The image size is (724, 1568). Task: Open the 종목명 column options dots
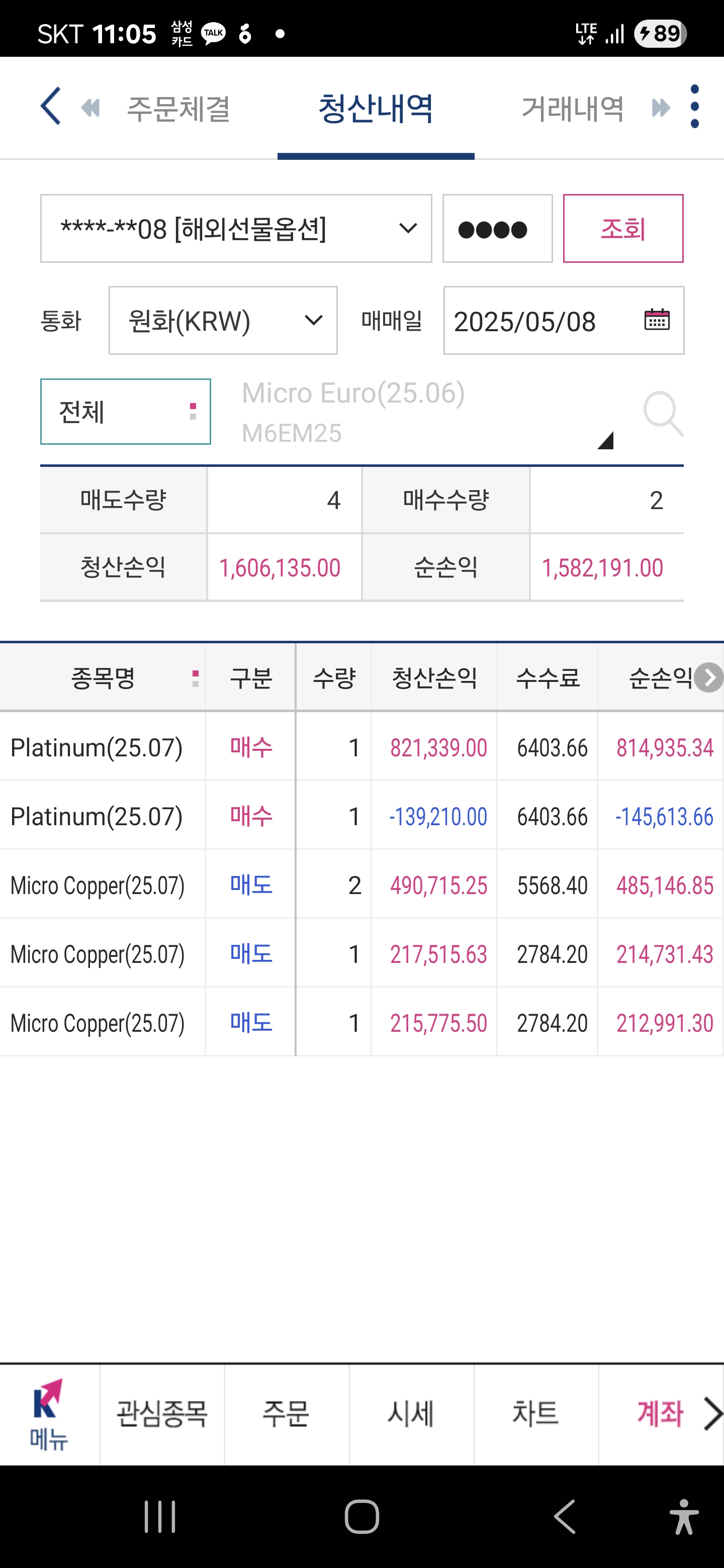coord(195,678)
